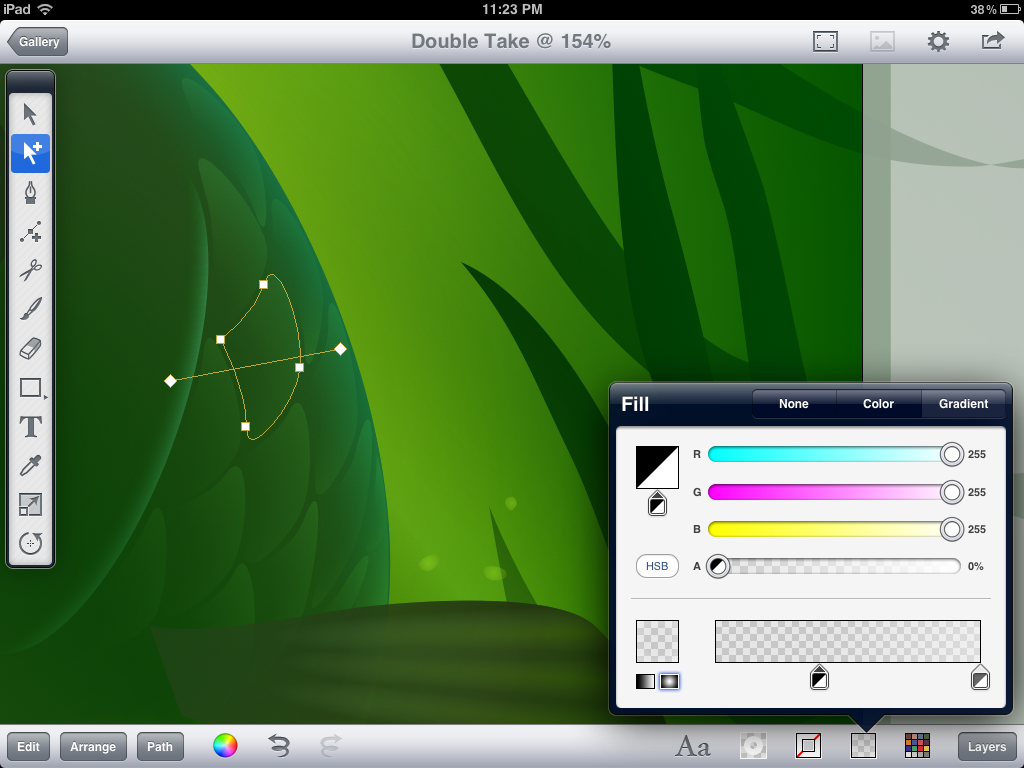Click the gradient preview square
The width and height of the screenshot is (1024, 768).
point(658,641)
